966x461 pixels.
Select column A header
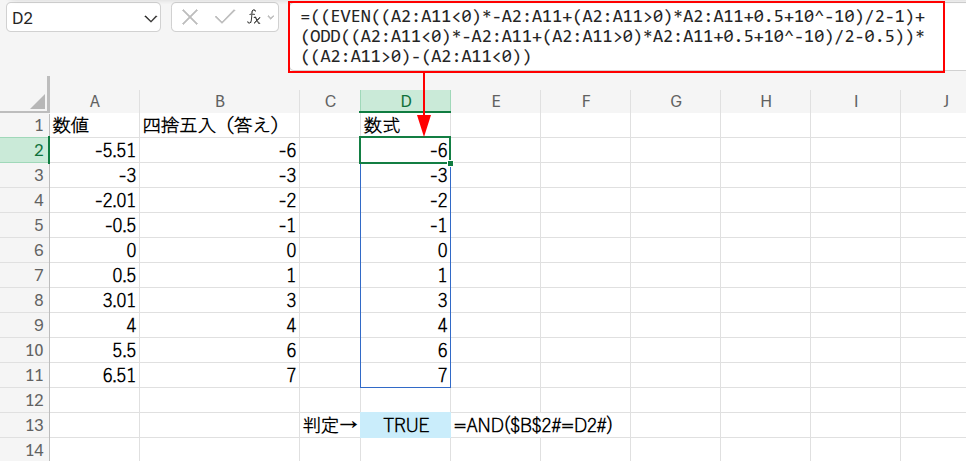(x=94, y=101)
